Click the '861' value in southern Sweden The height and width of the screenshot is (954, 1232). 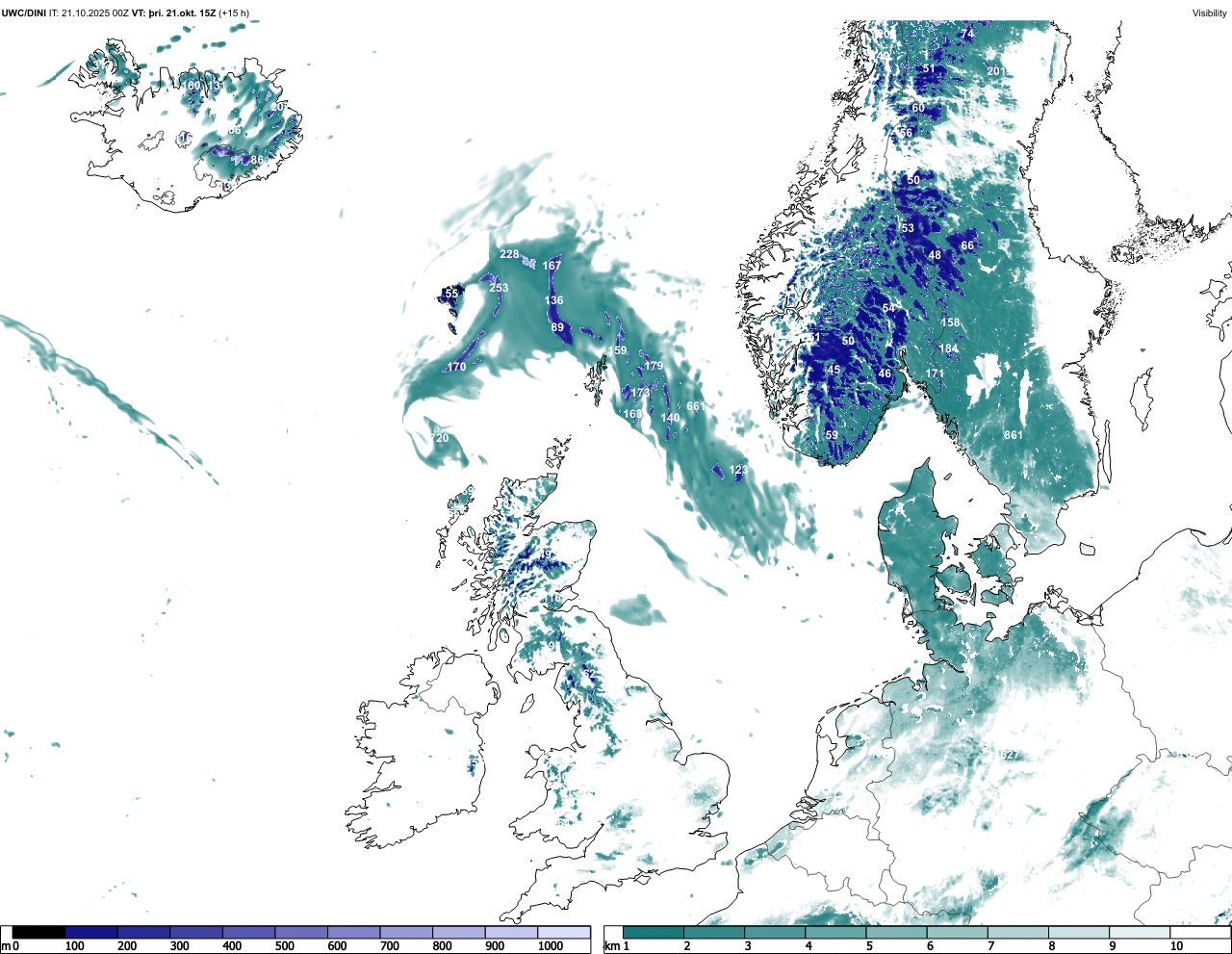click(x=1014, y=435)
